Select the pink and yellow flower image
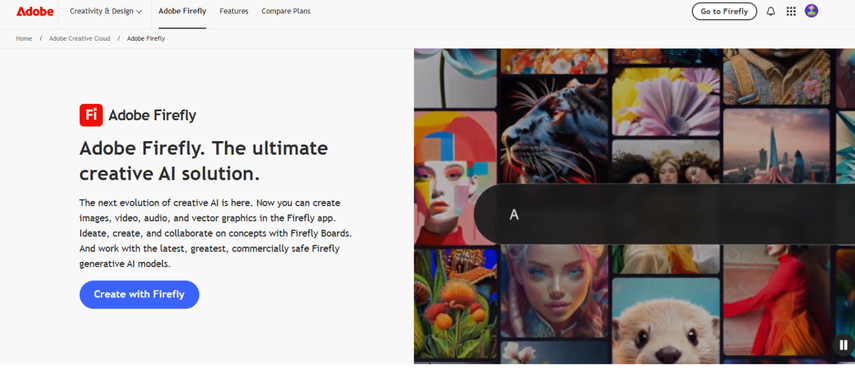Viewport: 855px width, 376px height. 666,101
